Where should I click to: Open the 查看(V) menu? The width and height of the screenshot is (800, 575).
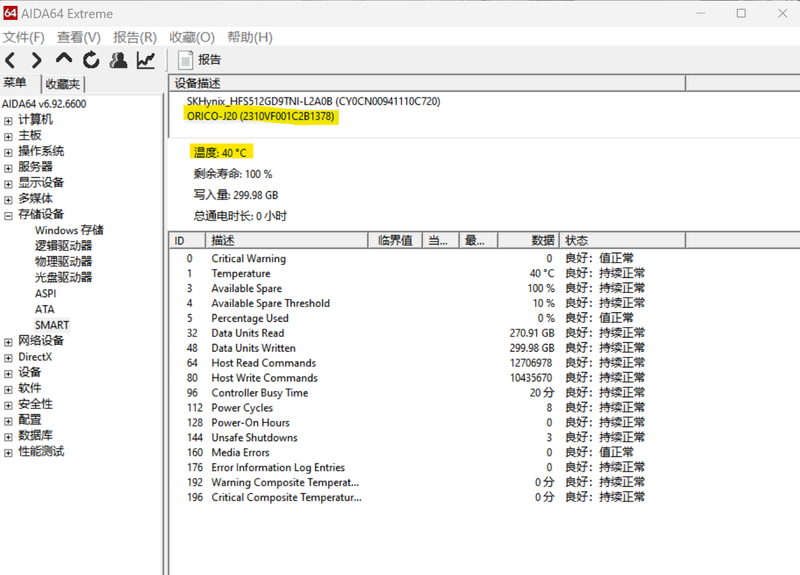[x=79, y=37]
